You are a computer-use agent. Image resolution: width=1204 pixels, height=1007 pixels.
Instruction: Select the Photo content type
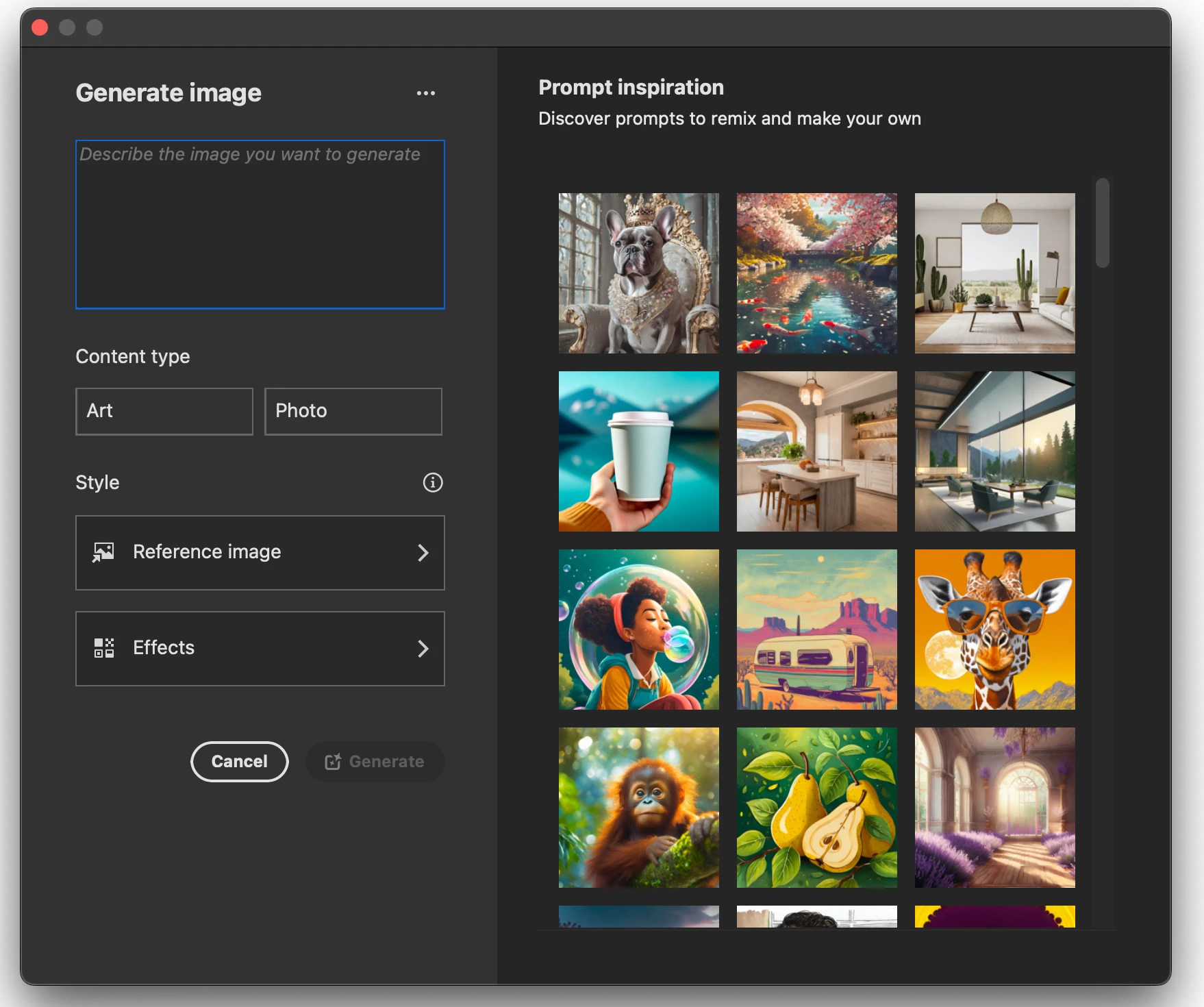point(353,411)
